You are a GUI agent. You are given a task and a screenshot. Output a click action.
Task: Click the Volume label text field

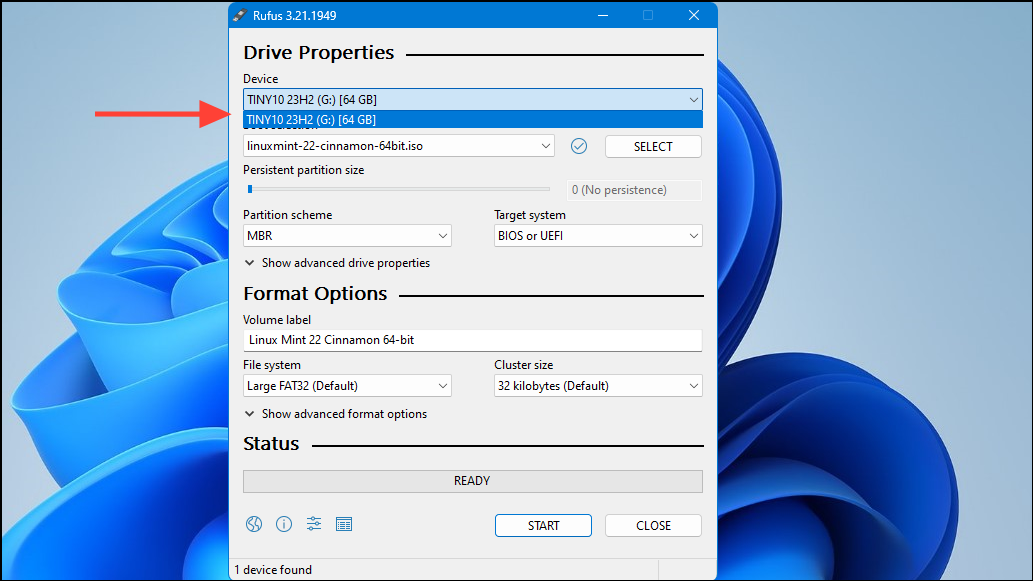[x=472, y=340]
